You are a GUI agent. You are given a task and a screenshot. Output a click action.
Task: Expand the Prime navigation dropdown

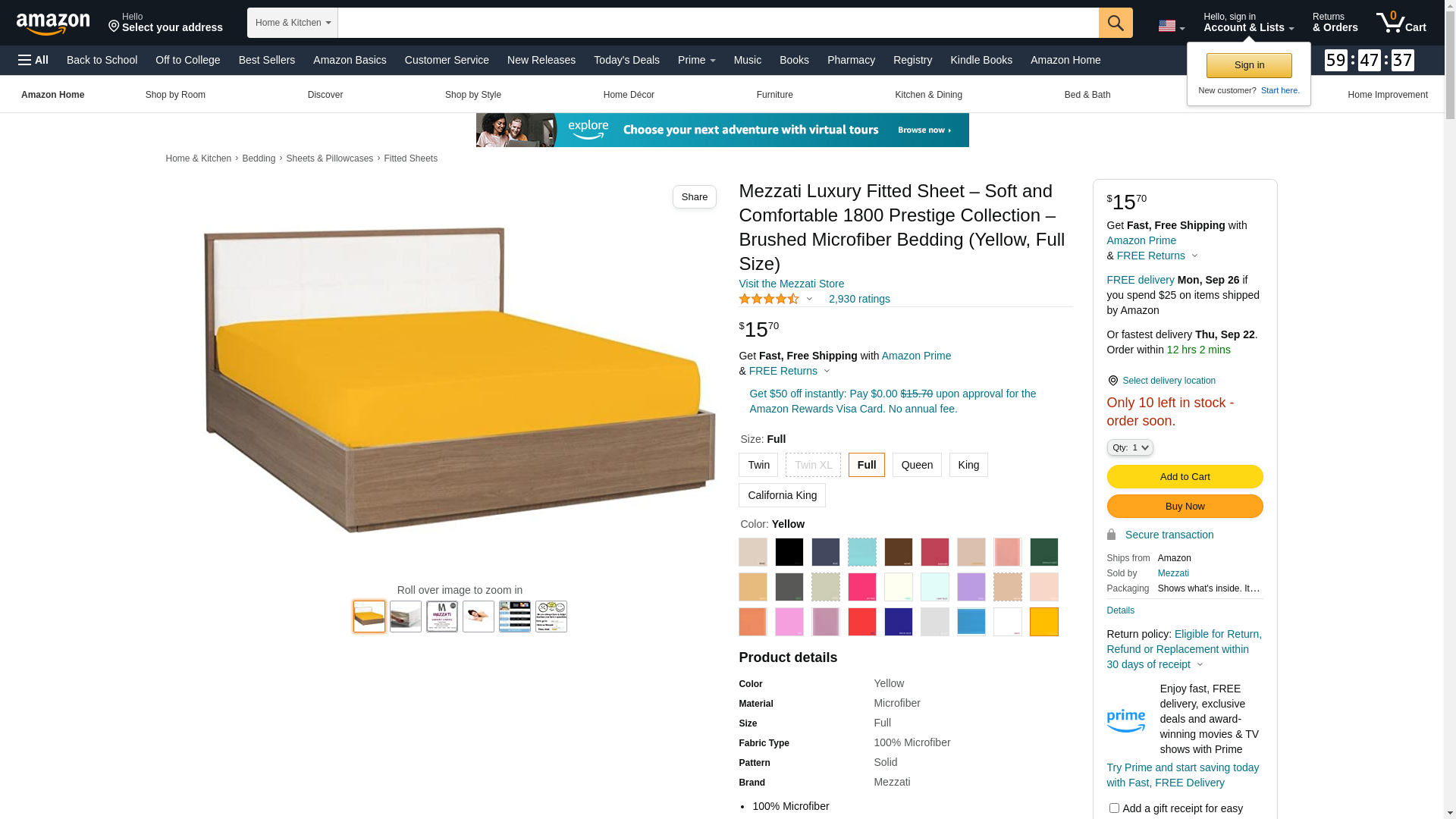(697, 60)
